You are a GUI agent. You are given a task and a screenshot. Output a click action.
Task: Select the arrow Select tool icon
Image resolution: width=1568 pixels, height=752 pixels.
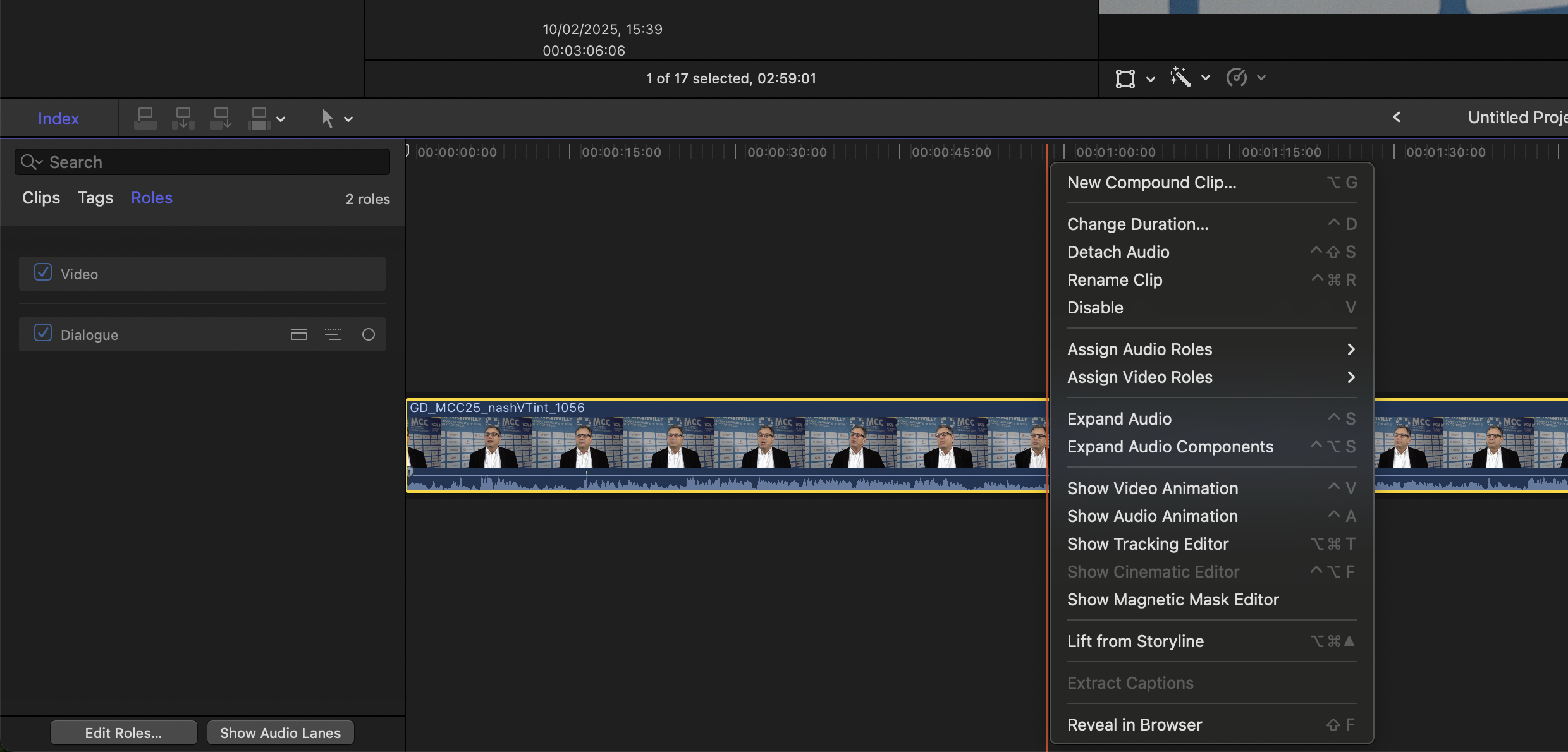click(327, 118)
